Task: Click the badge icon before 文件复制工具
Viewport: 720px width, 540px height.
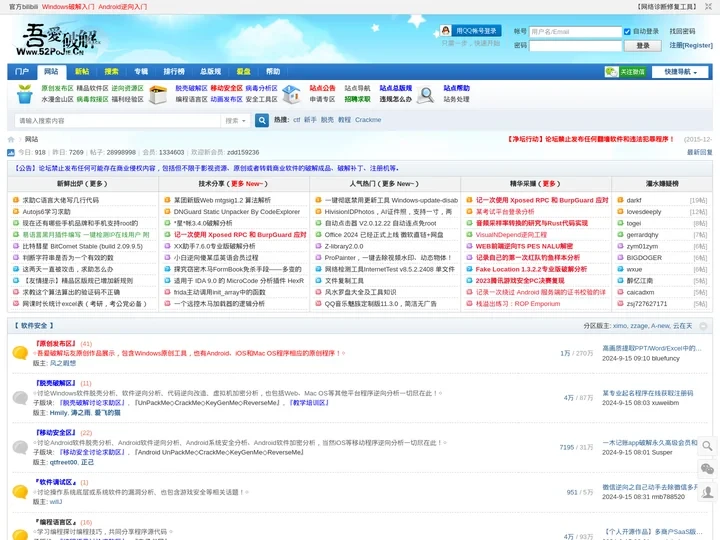Action: coord(318,281)
